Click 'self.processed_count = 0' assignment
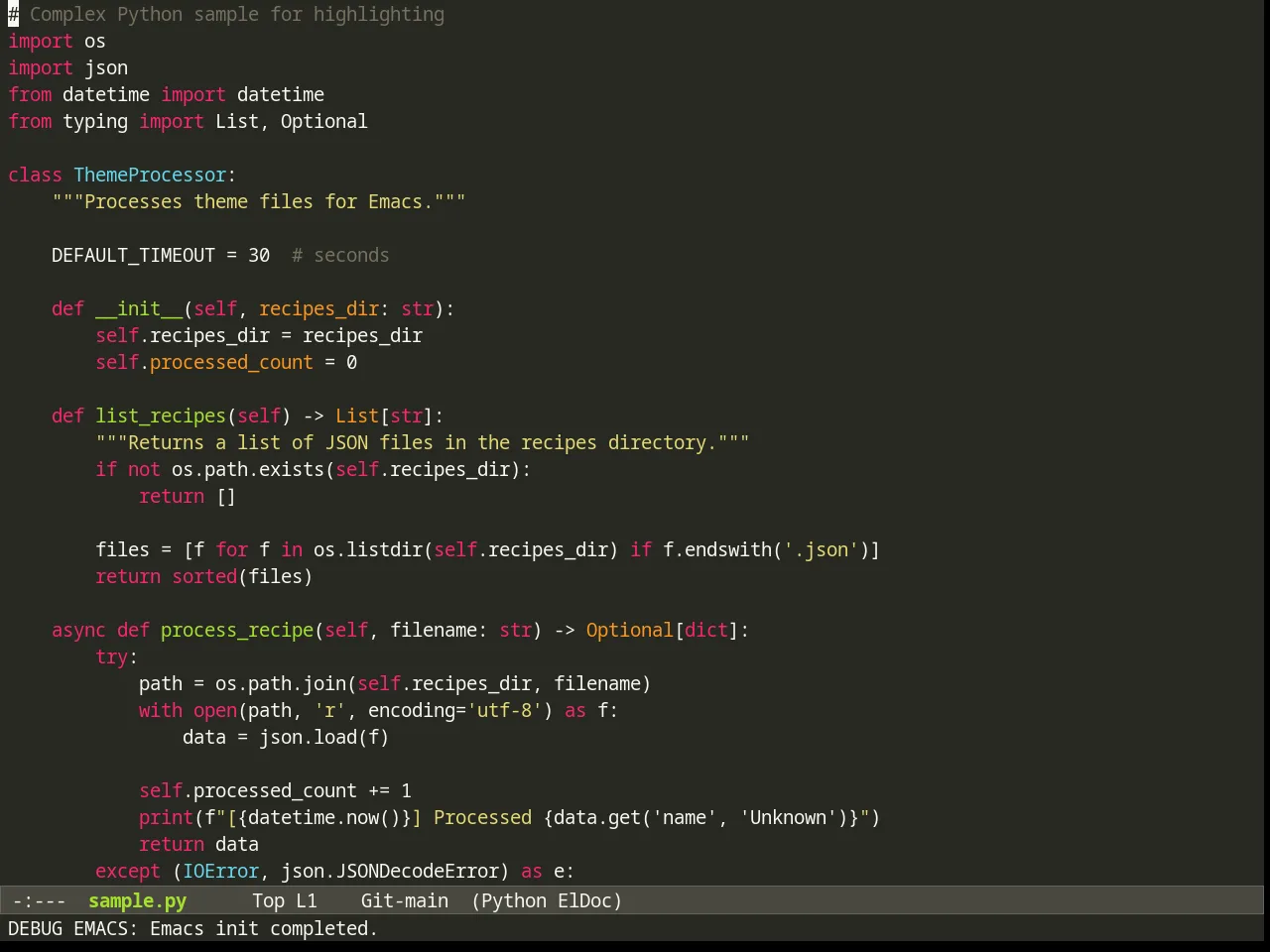 point(226,362)
